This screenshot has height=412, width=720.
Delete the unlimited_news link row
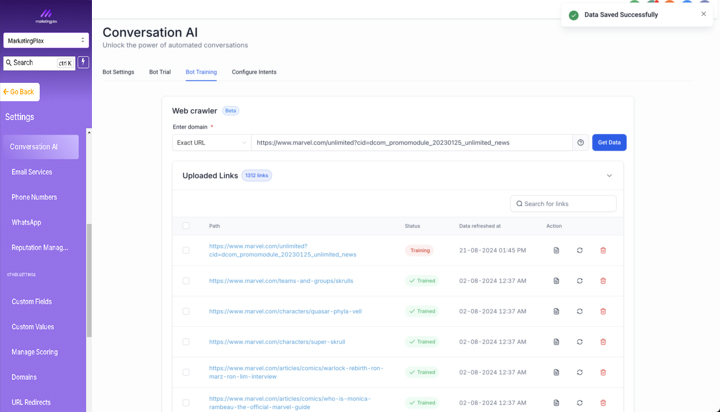coord(603,250)
